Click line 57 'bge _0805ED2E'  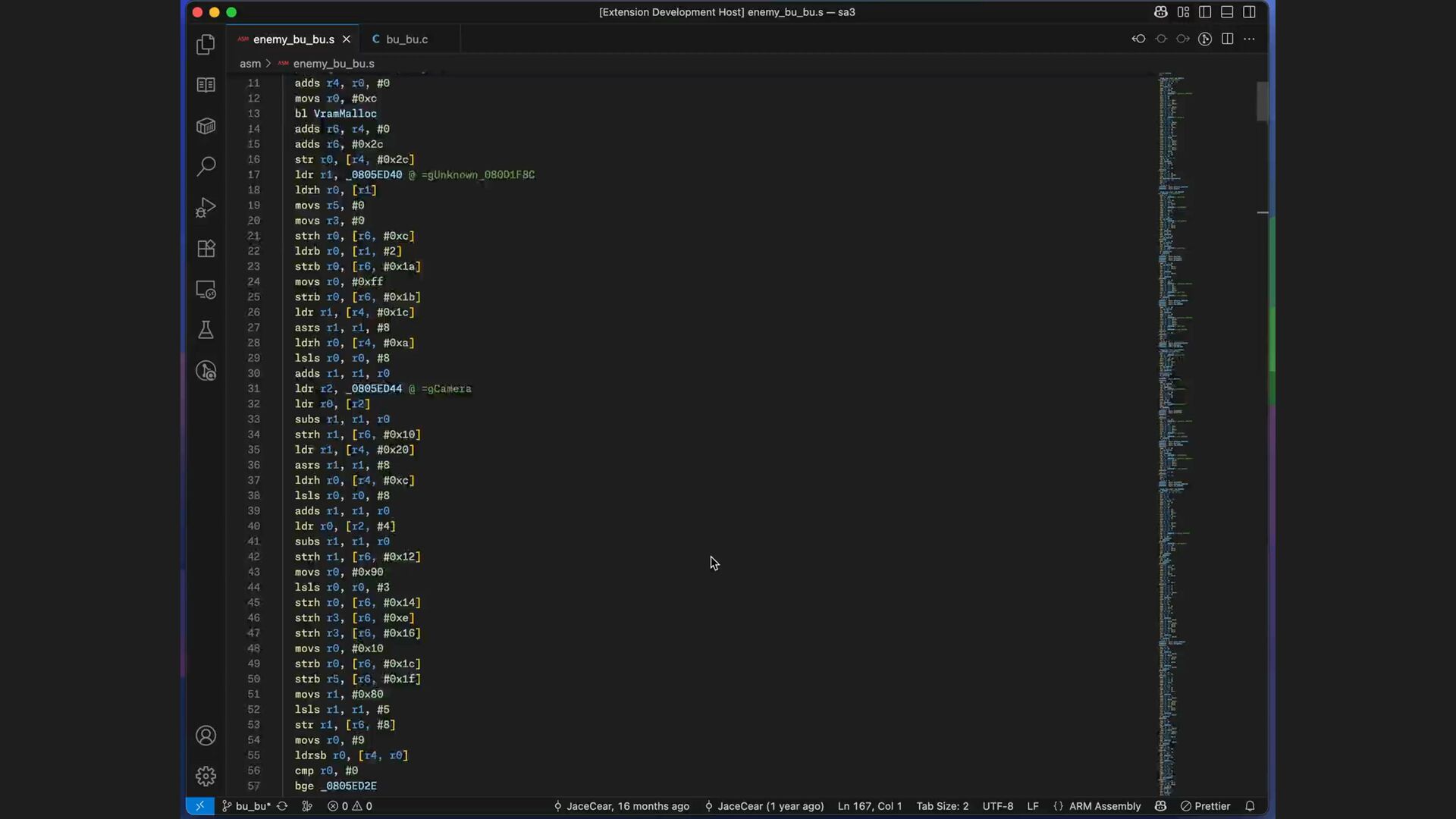(x=336, y=786)
